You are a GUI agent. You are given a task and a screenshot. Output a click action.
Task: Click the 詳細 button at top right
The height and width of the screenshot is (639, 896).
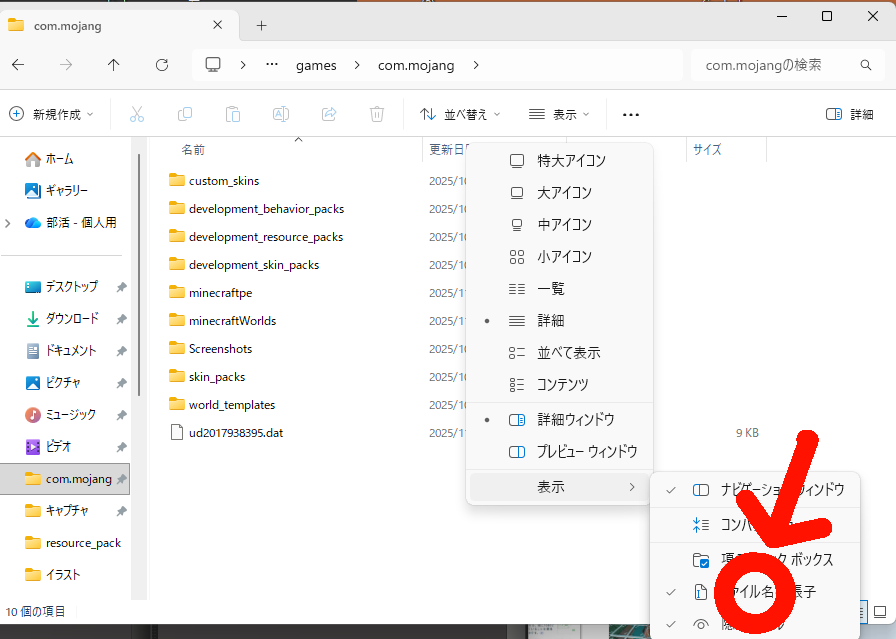pos(850,115)
